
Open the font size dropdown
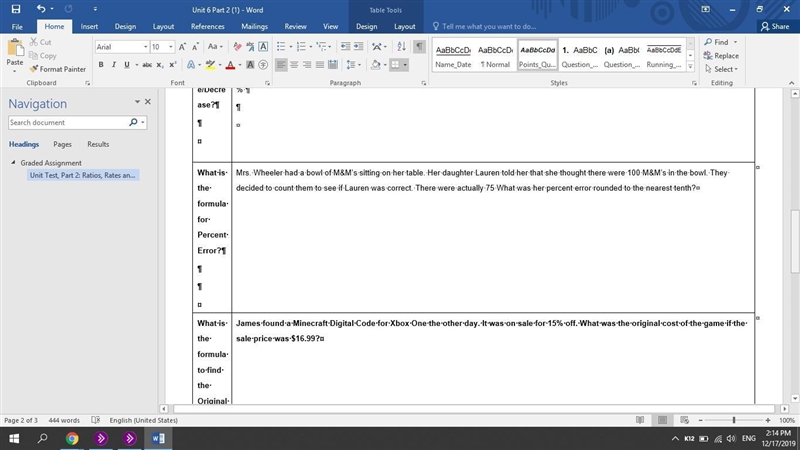pos(171,46)
